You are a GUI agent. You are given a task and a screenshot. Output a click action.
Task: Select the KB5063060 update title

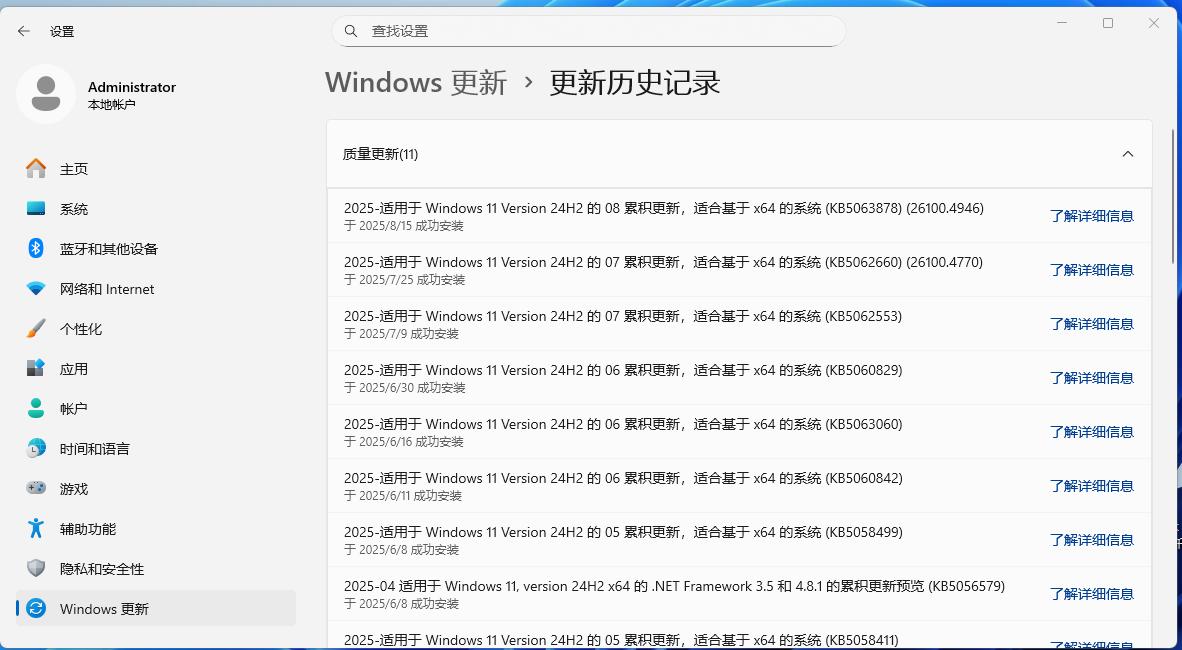point(623,425)
